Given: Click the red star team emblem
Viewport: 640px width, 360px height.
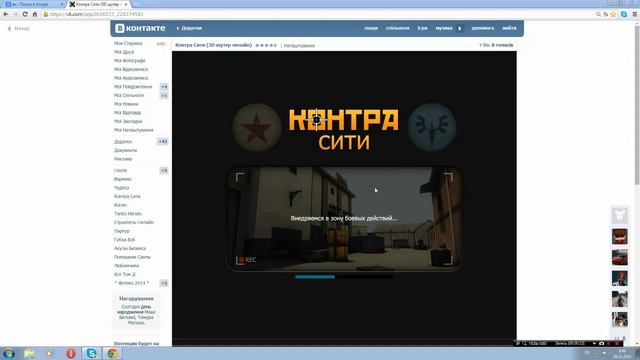Looking at the screenshot, I should pyautogui.click(x=257, y=128).
